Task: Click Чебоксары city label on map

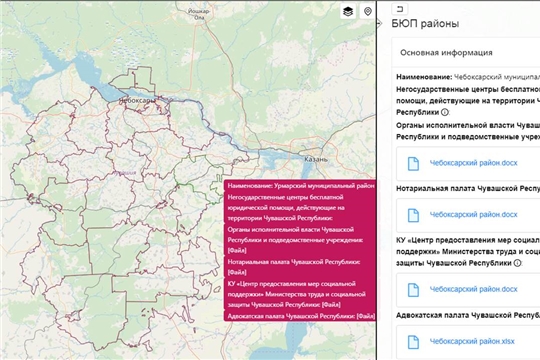Action: pyautogui.click(x=137, y=101)
